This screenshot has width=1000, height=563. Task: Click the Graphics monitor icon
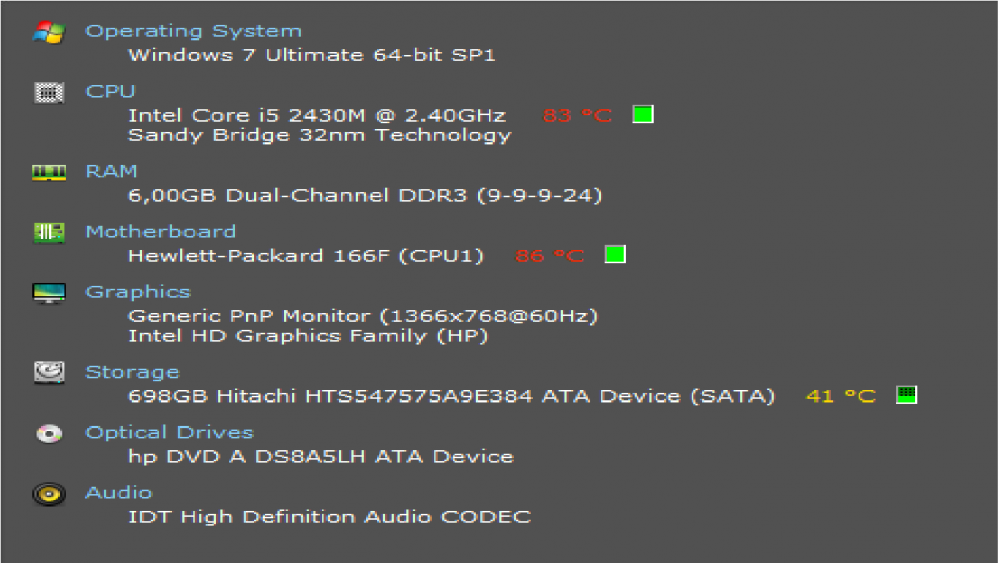pos(49,293)
